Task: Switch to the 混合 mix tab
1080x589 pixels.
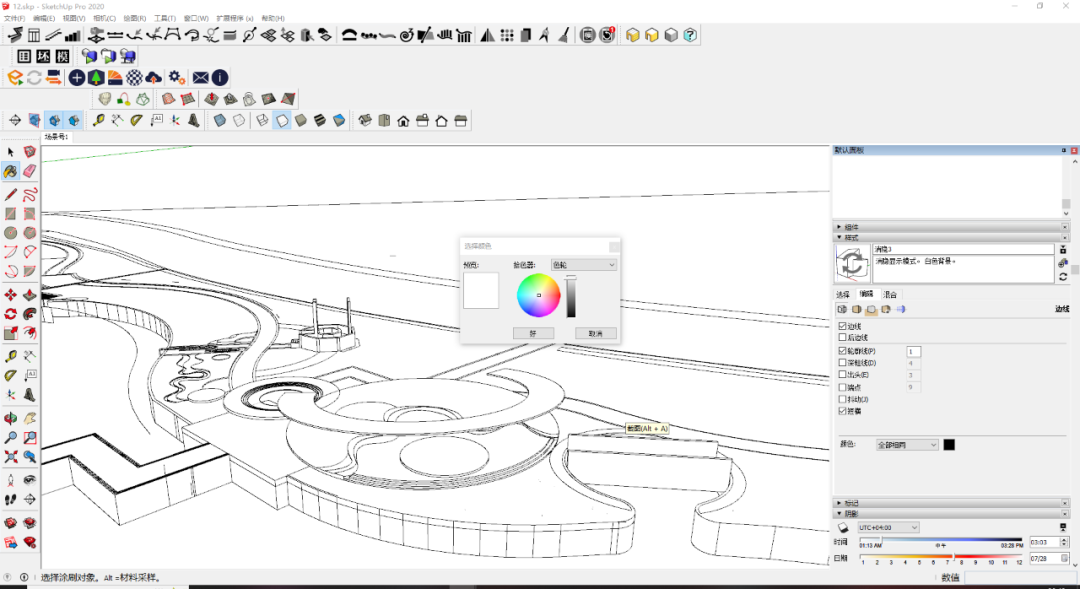Action: [889, 294]
